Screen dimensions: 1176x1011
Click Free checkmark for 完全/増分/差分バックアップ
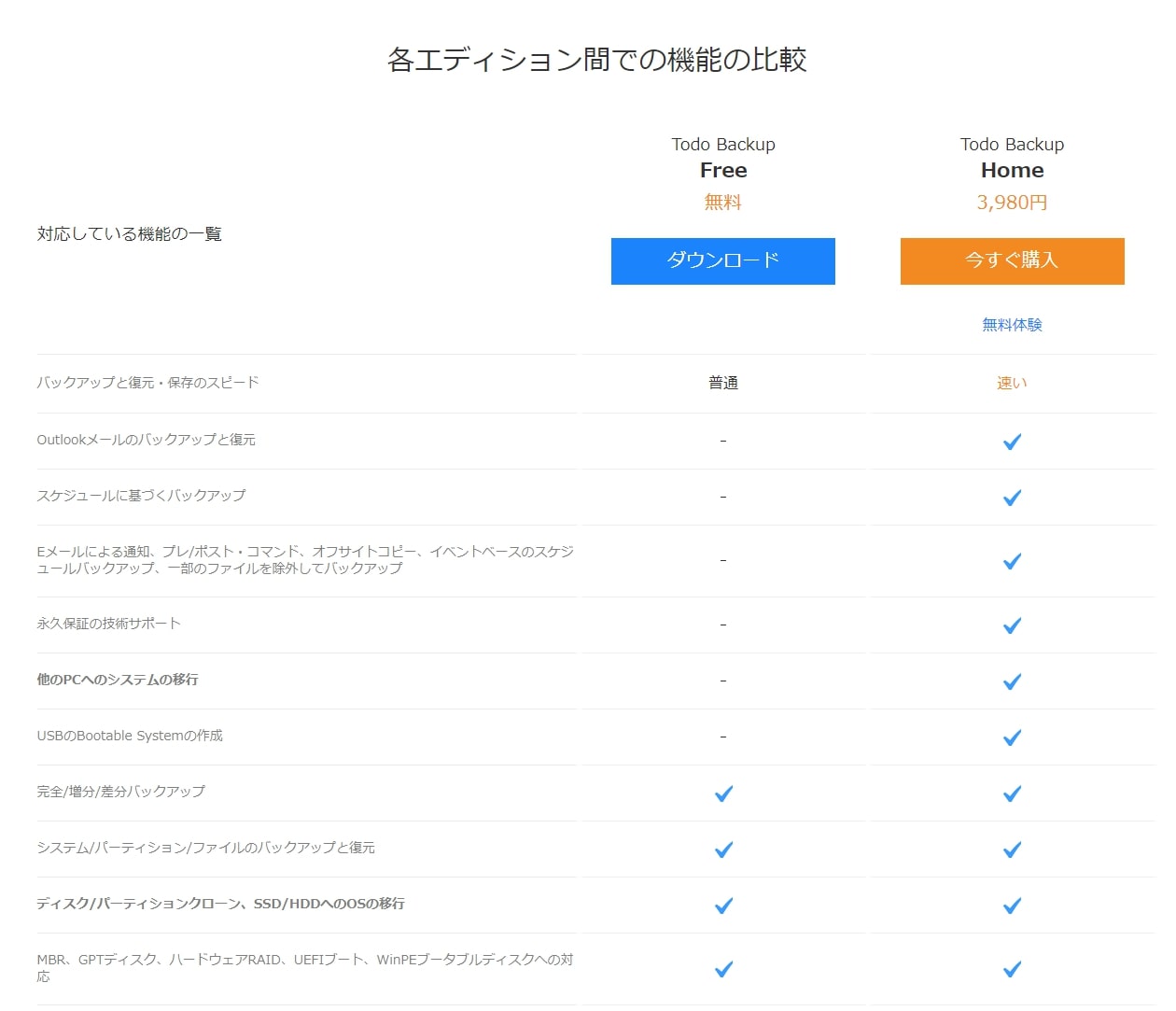(x=723, y=793)
